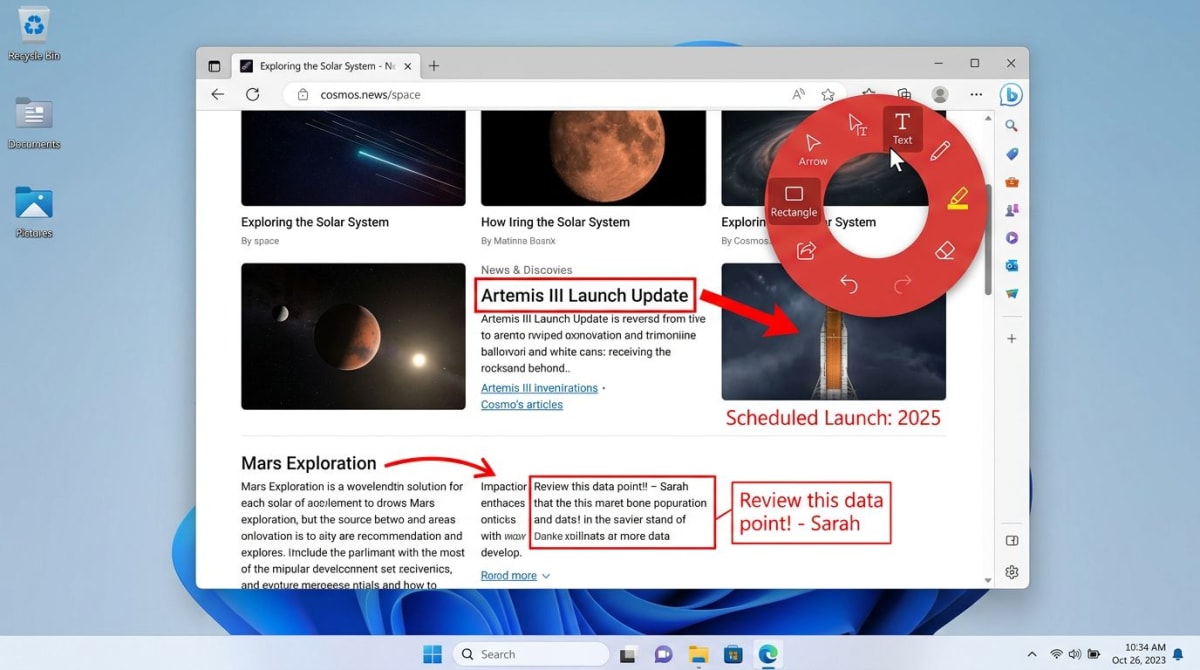This screenshot has width=1200, height=670.
Task: Switch to Exploring the Solar System tab
Action: pos(326,66)
